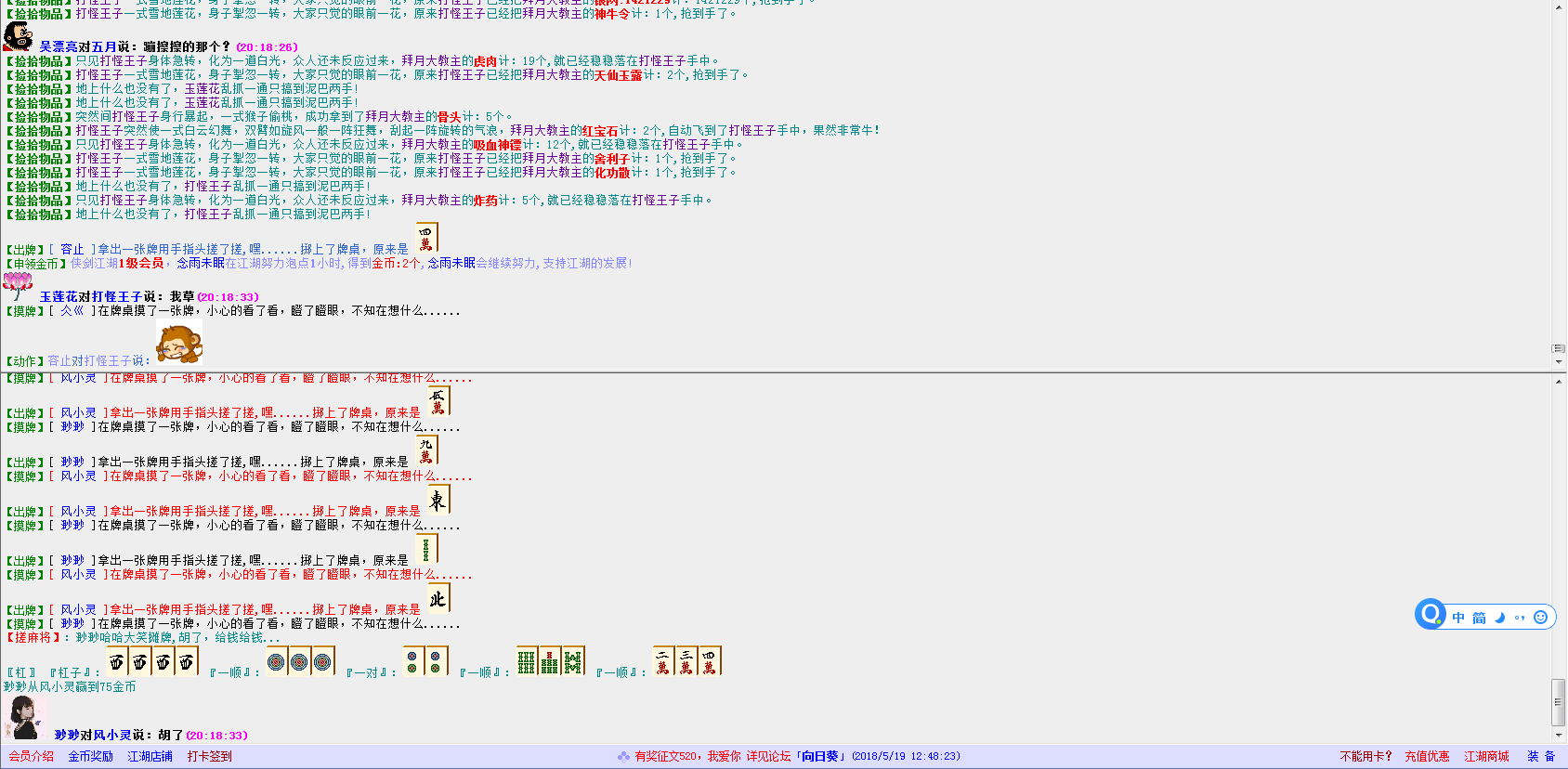
Task: Open the 打卡签到 check-in link
Action: [x=210, y=756]
